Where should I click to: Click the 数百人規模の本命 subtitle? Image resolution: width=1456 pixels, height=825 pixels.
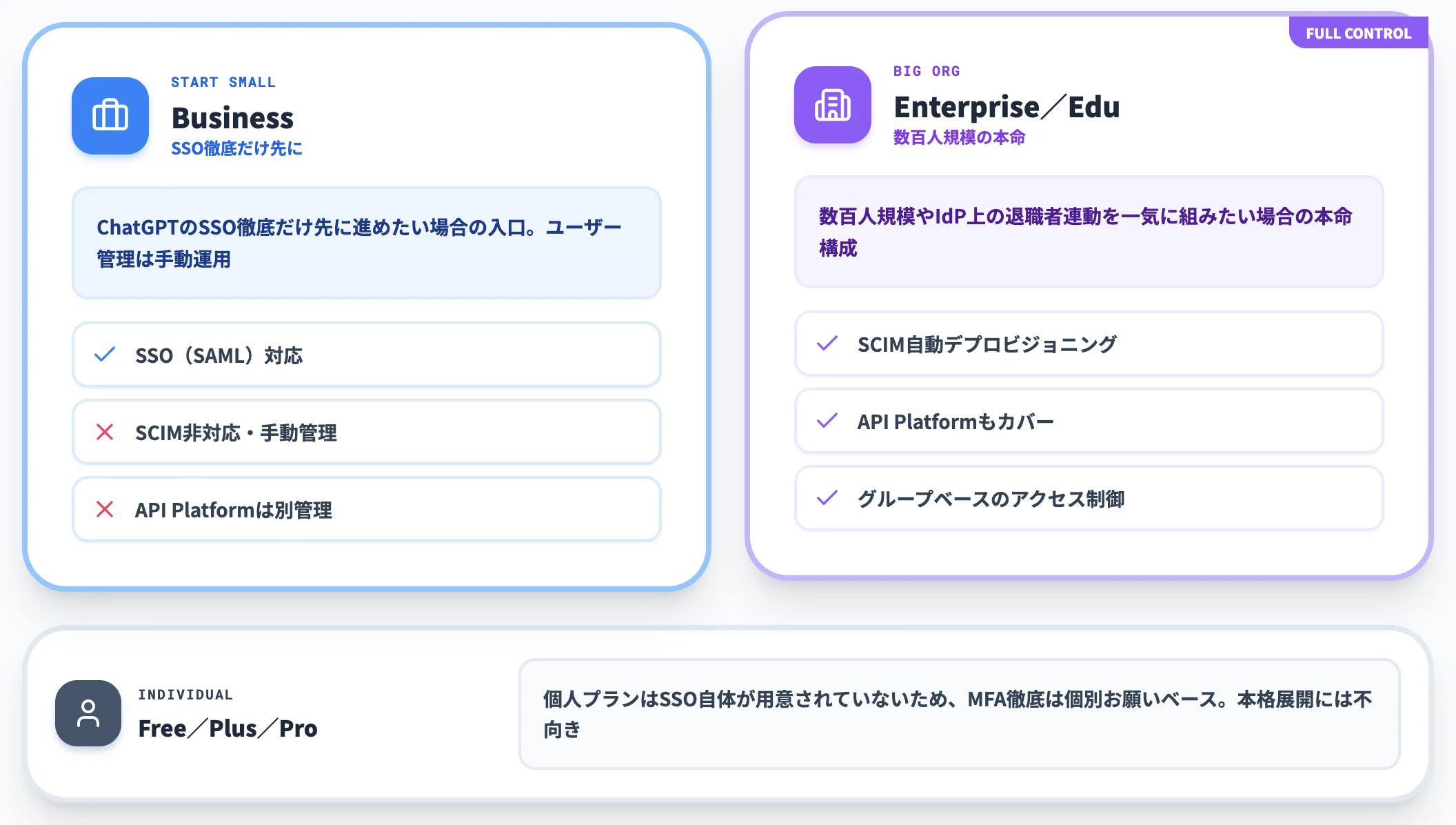pyautogui.click(x=959, y=137)
